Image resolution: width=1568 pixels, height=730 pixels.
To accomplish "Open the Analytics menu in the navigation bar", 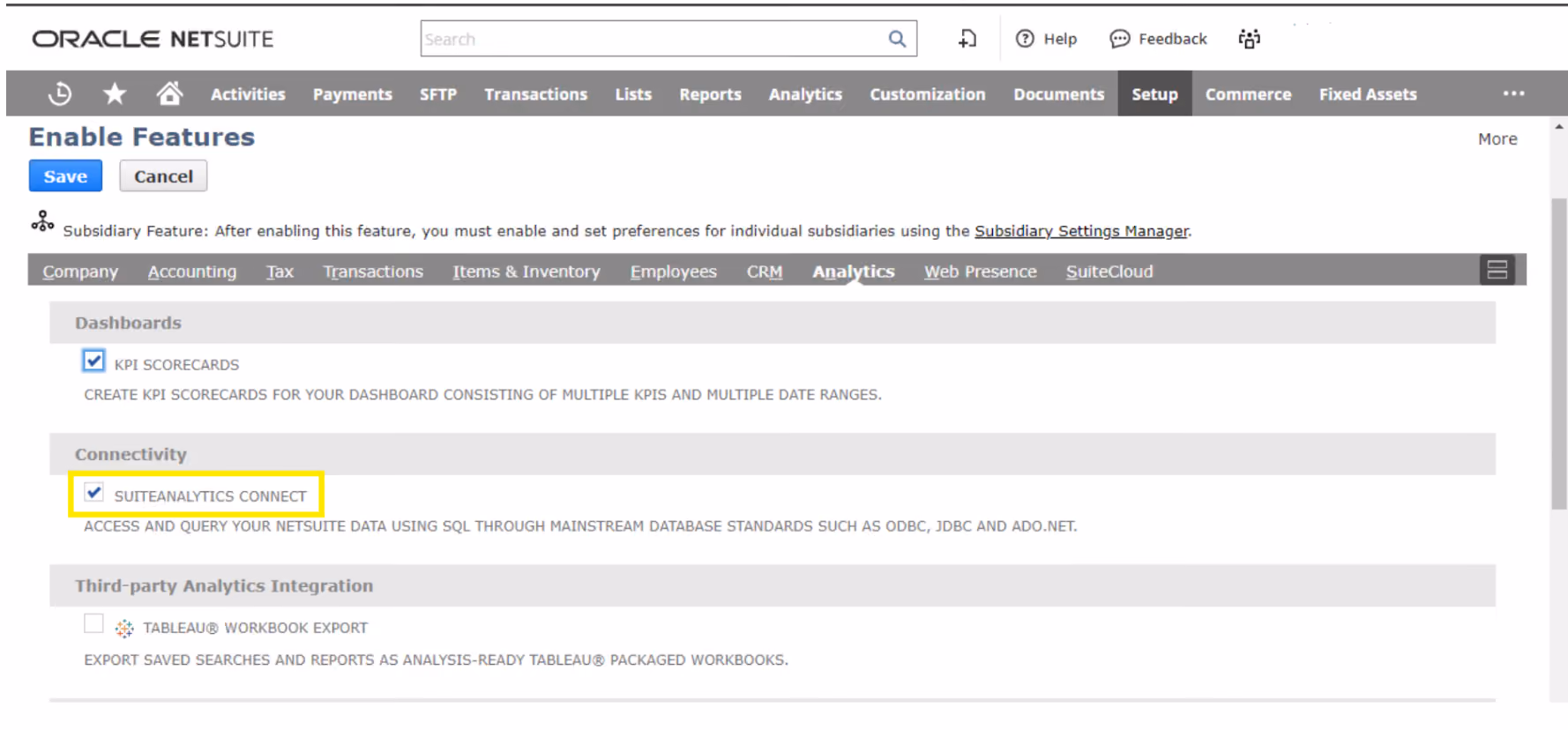I will (805, 93).
